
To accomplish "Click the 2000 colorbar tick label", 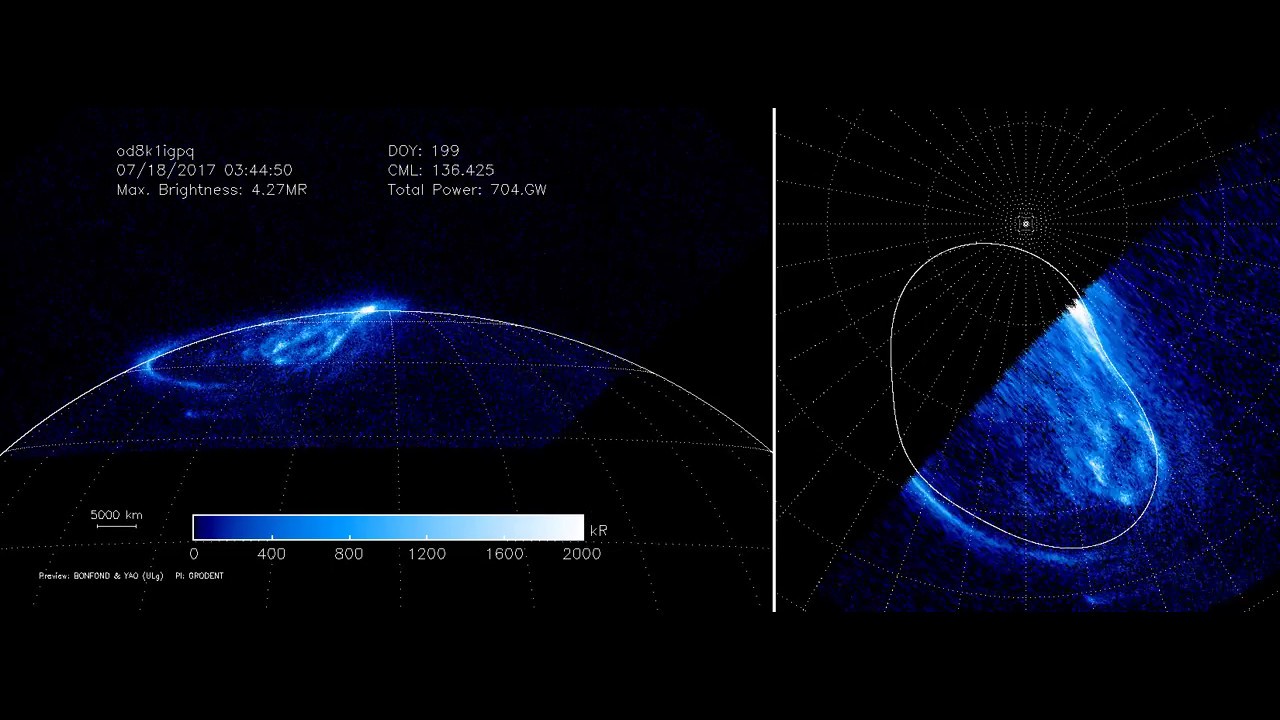I will coord(582,554).
